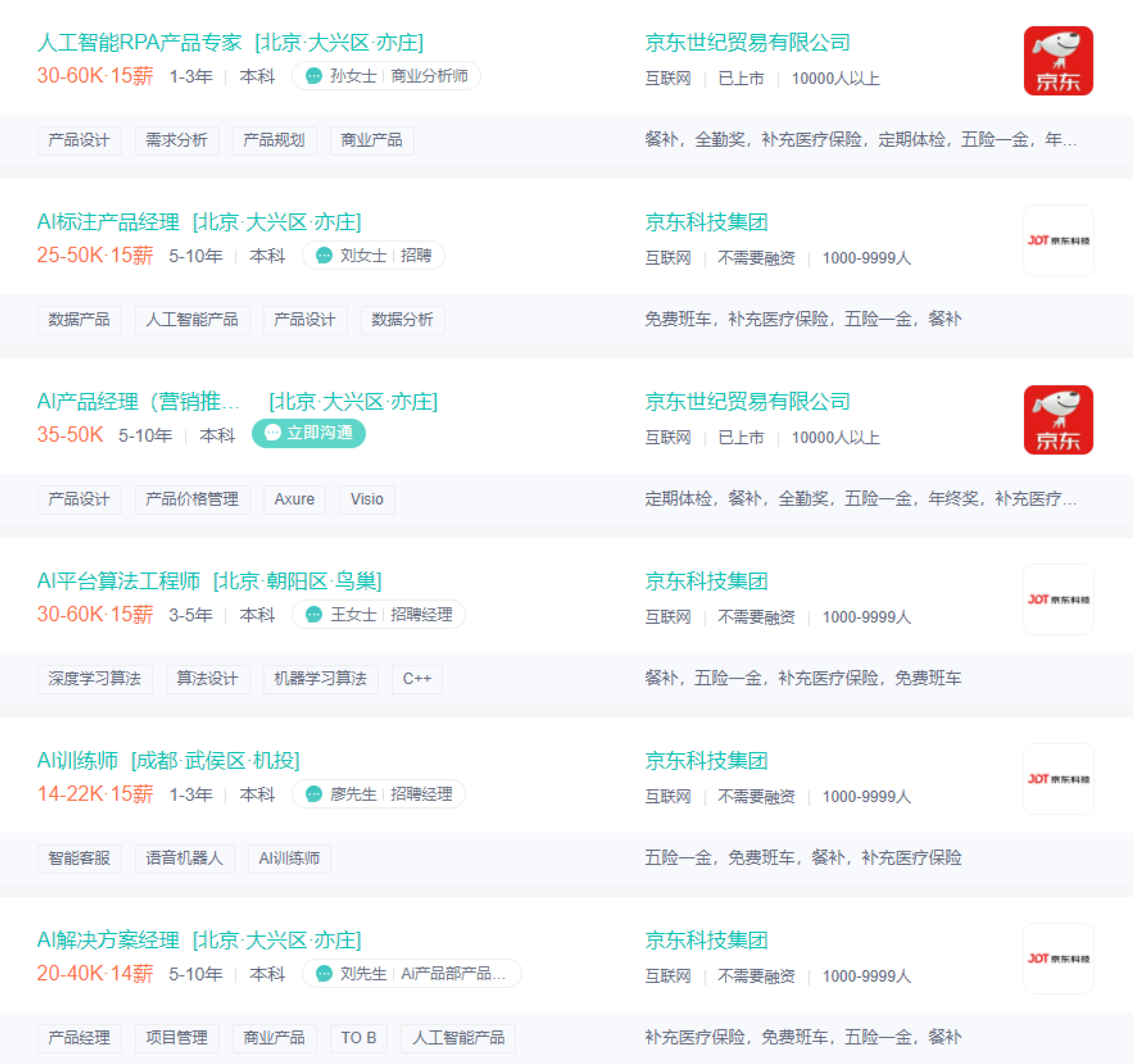Click recruiter 孙女士 商业分析师 badge
This screenshot has height=1064, width=1133.
click(x=386, y=76)
